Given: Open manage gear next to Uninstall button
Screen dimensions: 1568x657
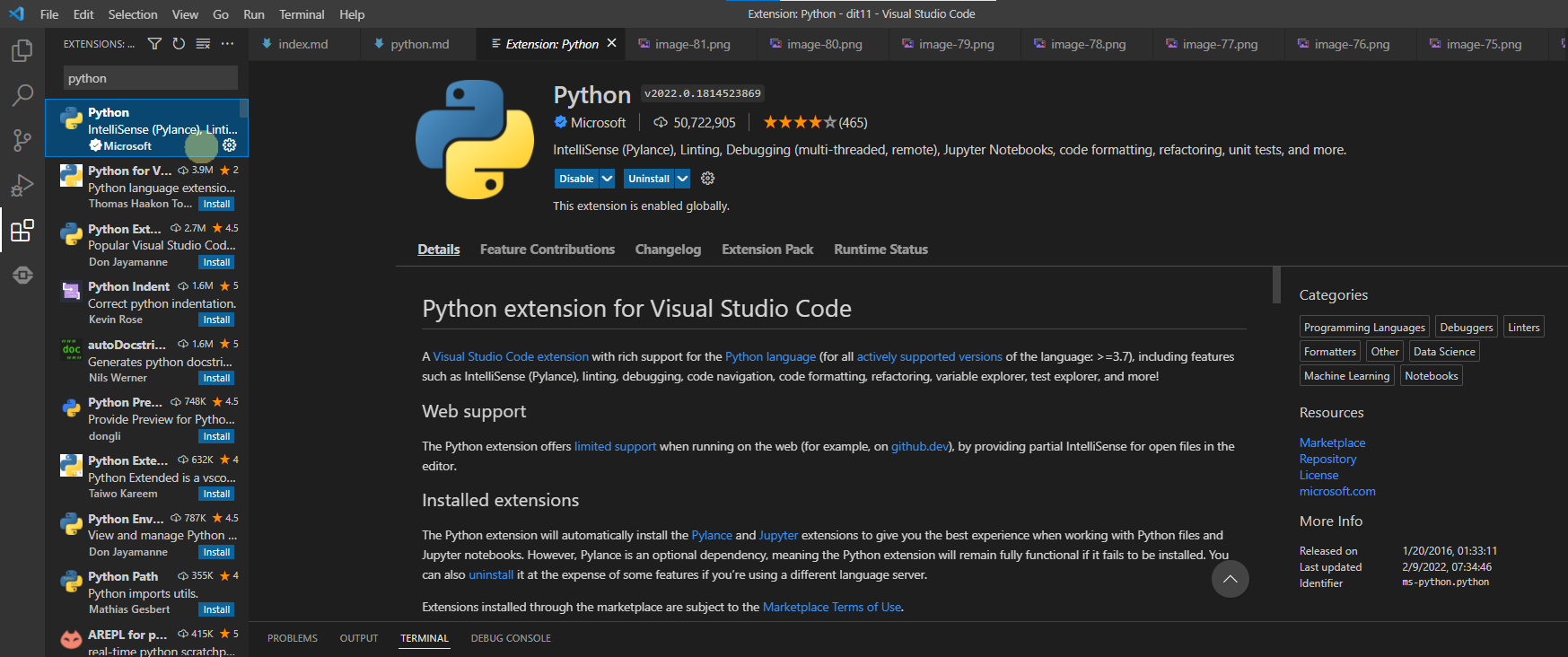Looking at the screenshot, I should tap(707, 179).
